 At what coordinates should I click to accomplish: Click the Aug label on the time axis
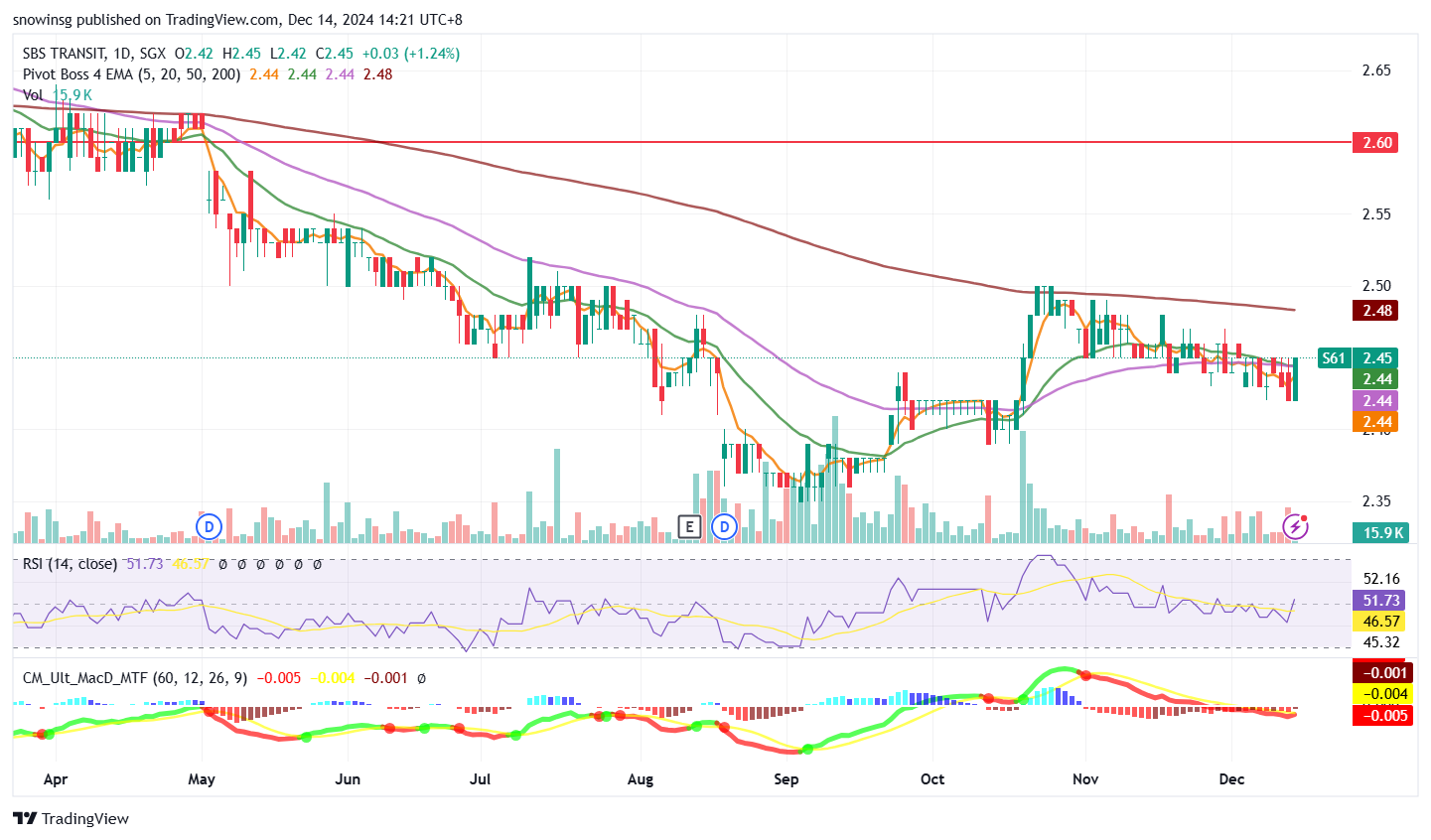641,779
